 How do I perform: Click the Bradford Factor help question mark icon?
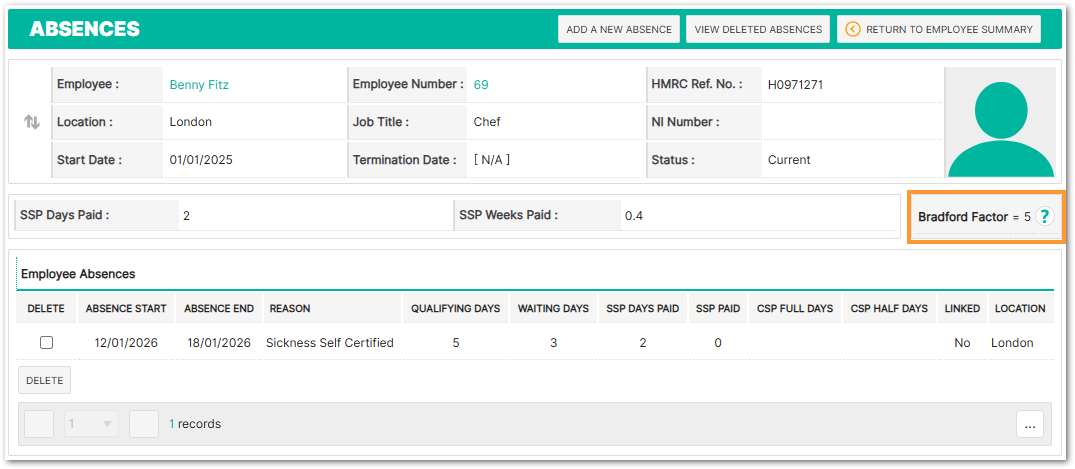1045,216
